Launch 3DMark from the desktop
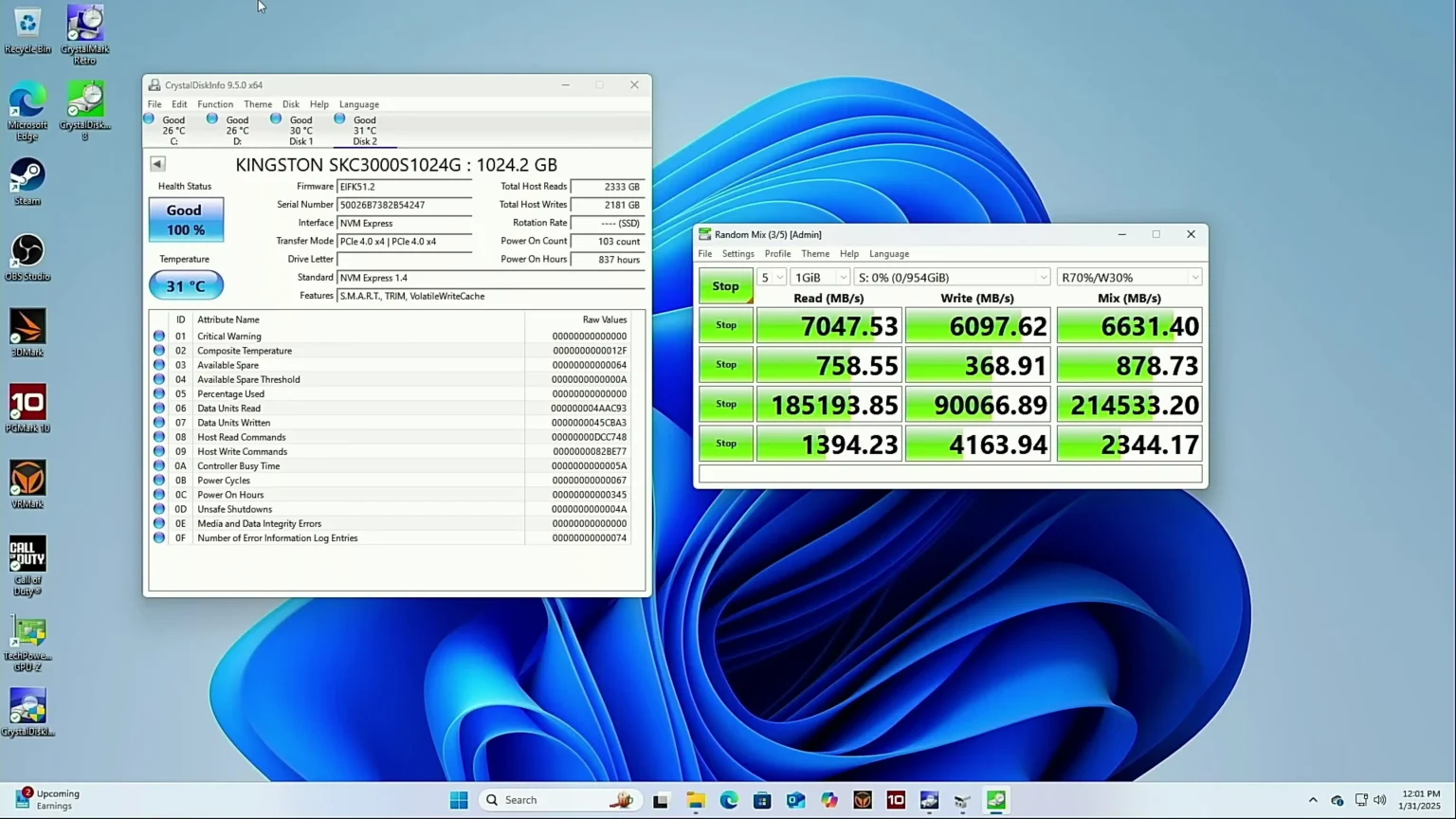1456x819 pixels. pos(27,334)
